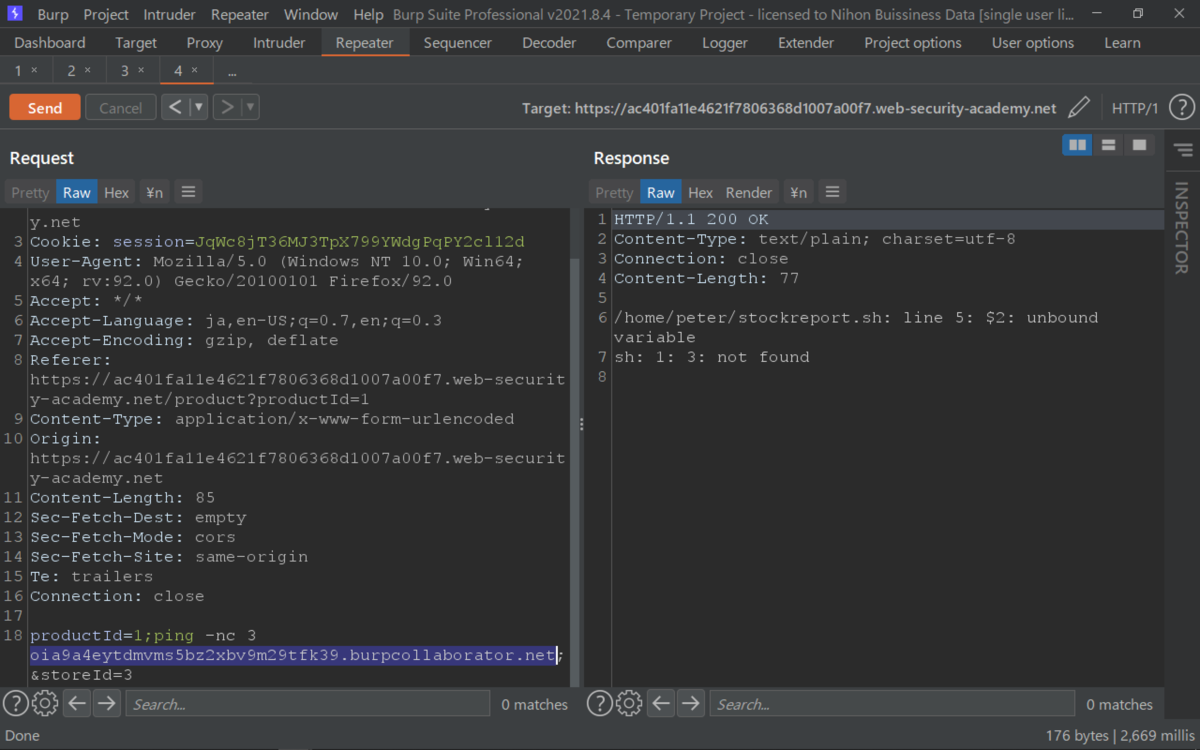Switch to the Extender tab

806,43
